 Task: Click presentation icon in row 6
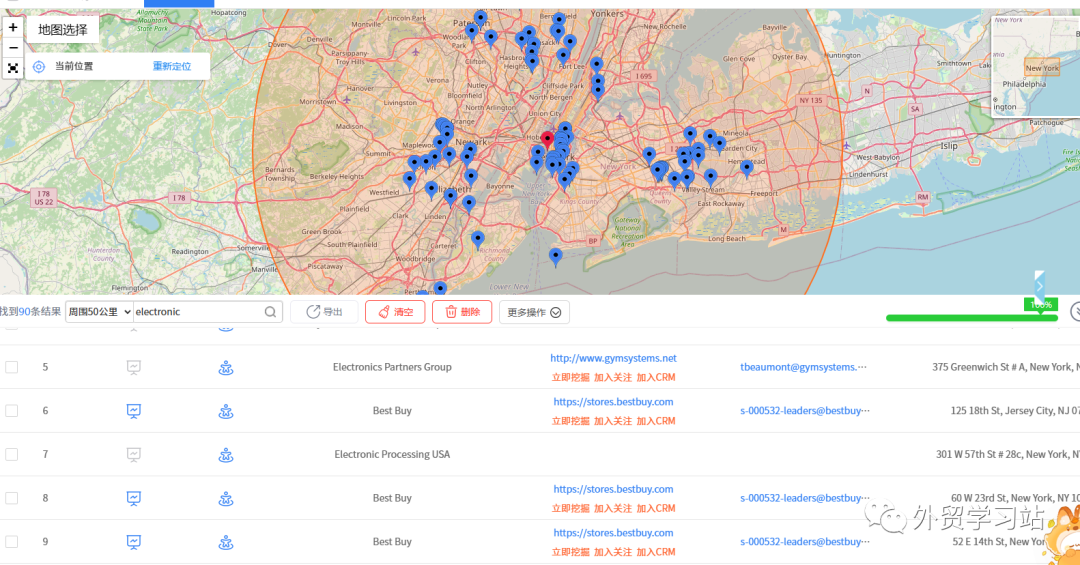point(134,411)
